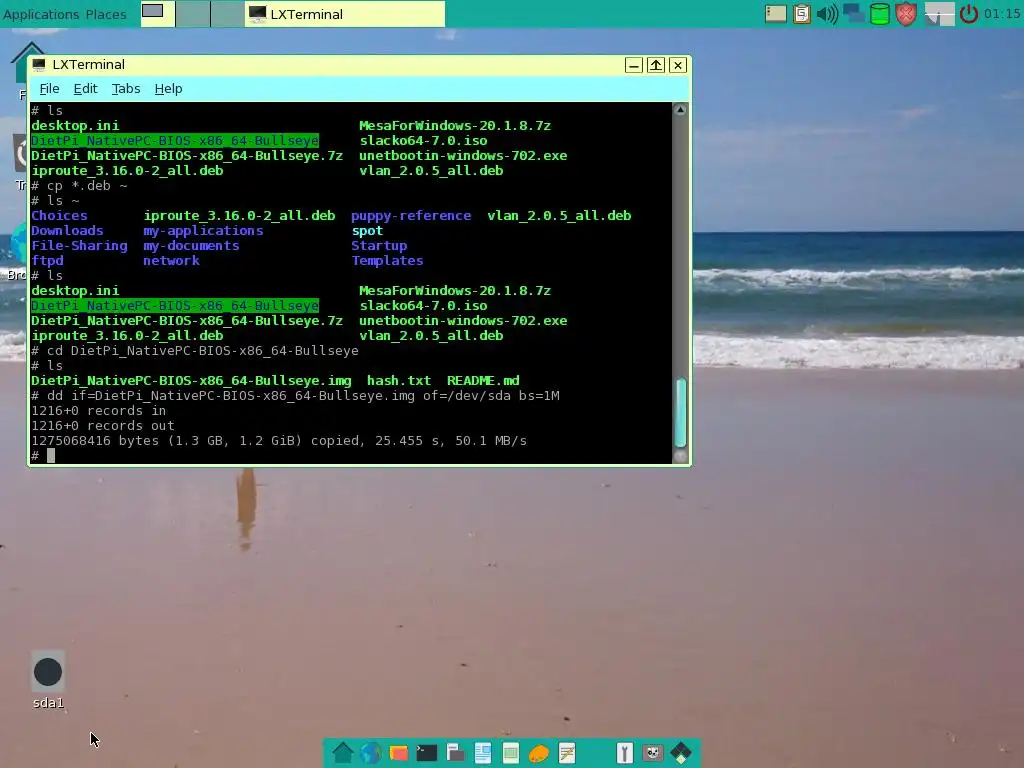Close the LXTerminal window
The height and width of the screenshot is (768, 1024).
pyautogui.click(x=678, y=65)
